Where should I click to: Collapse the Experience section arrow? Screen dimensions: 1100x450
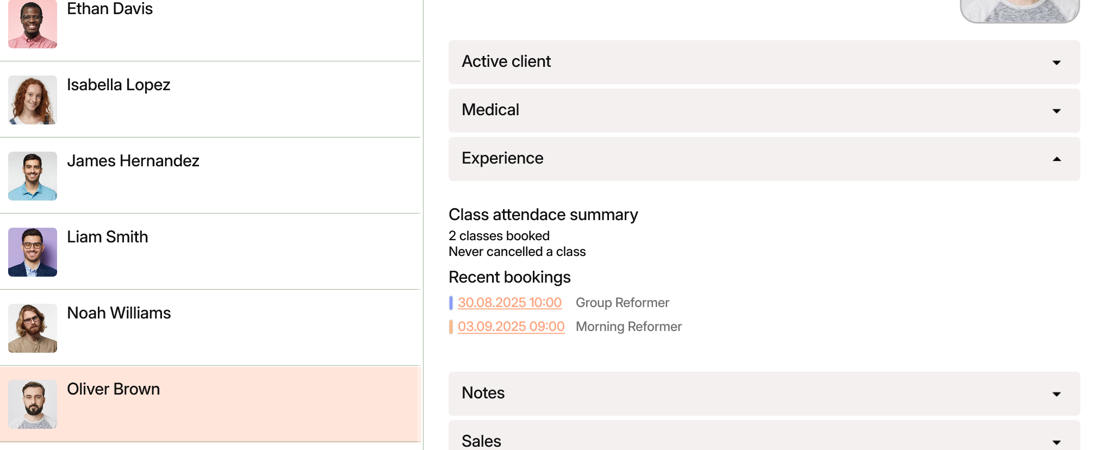tap(1057, 159)
